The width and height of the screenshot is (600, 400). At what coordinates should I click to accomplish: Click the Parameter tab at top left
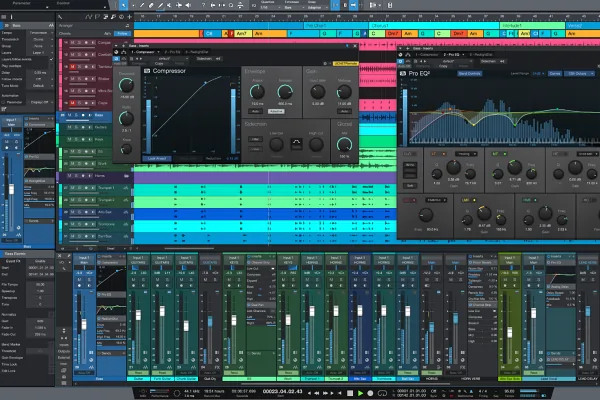point(22,3)
